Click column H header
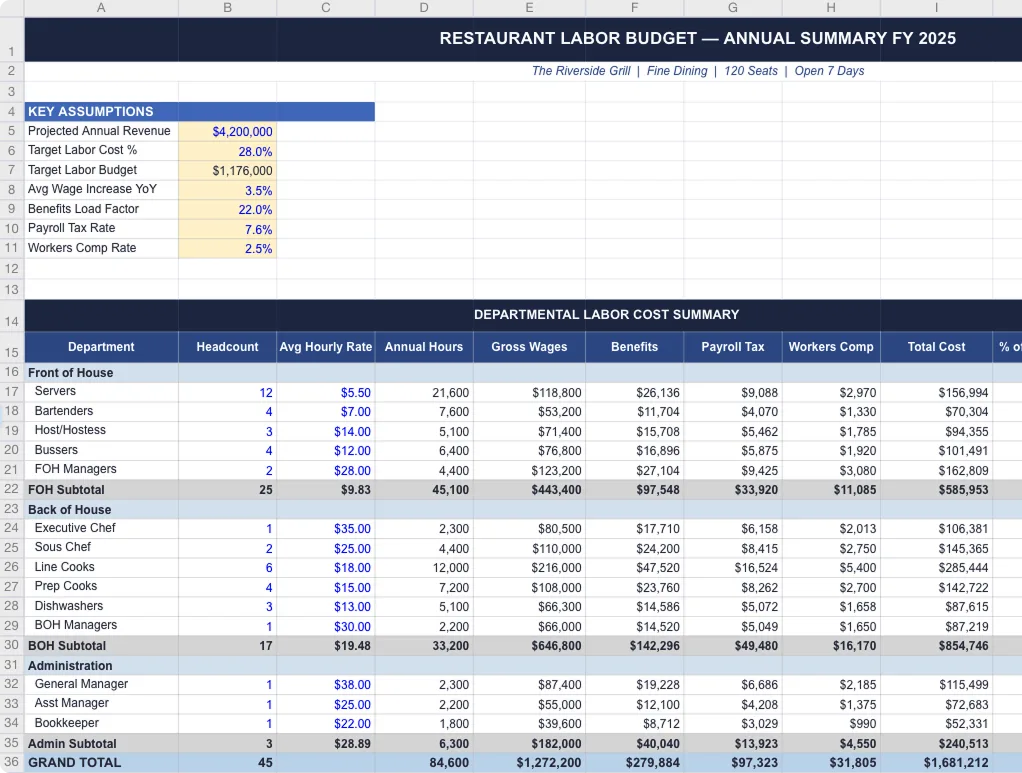 pyautogui.click(x=831, y=8)
